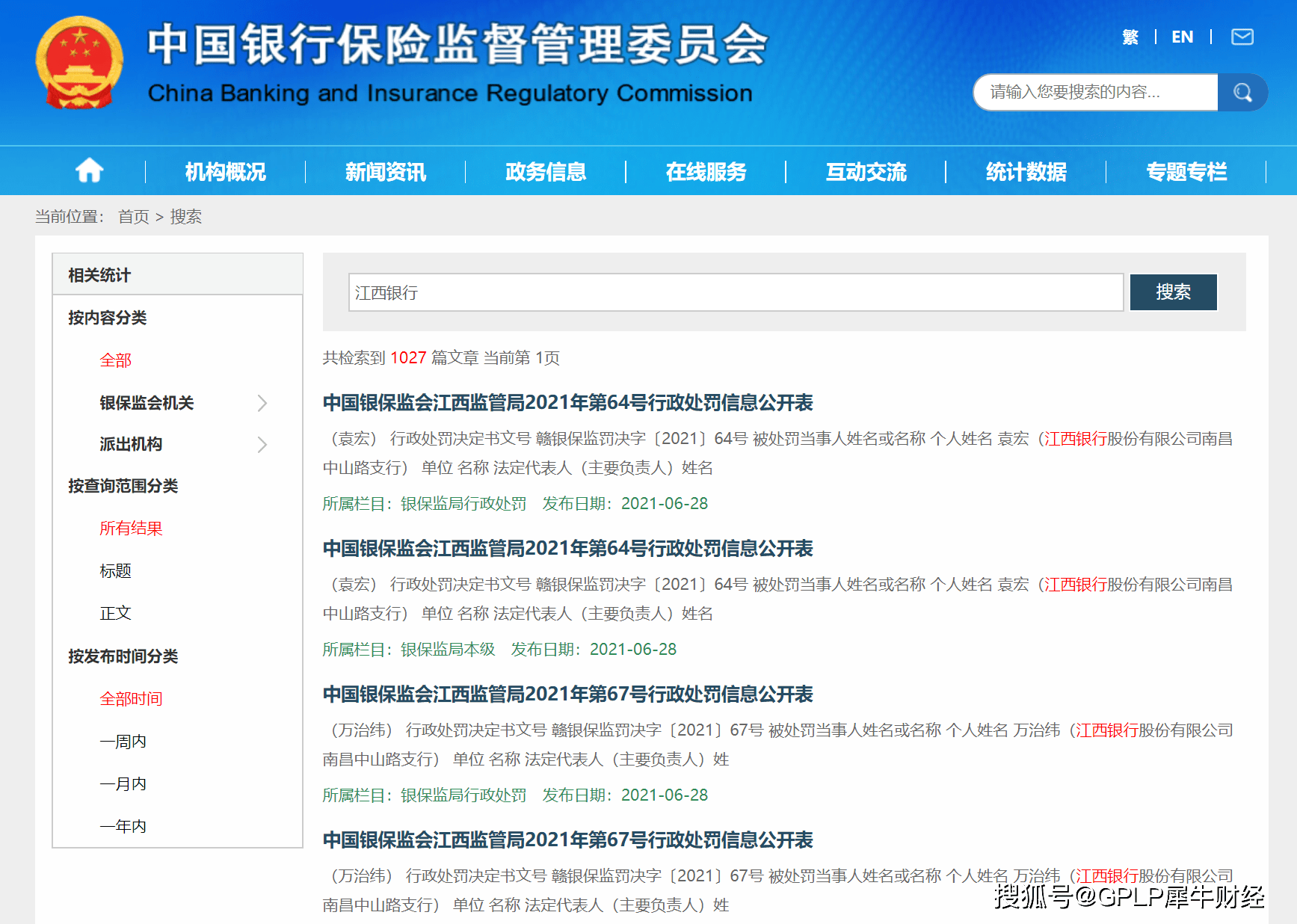The image size is (1297, 924).
Task: Select 全部 content category
Action: (x=116, y=360)
